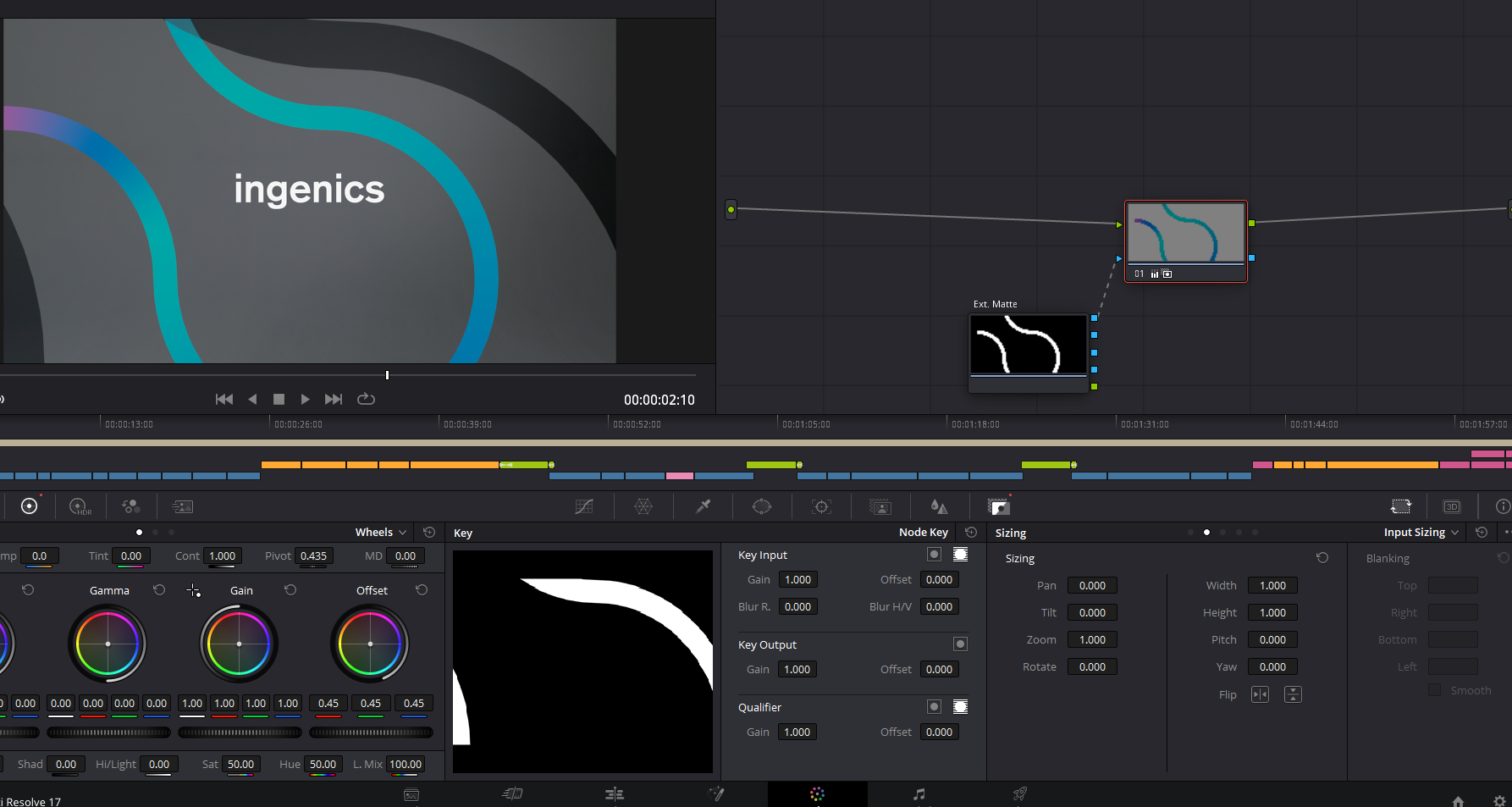This screenshot has width=1512, height=807.
Task: Edit the Pivot value field
Action: [313, 556]
